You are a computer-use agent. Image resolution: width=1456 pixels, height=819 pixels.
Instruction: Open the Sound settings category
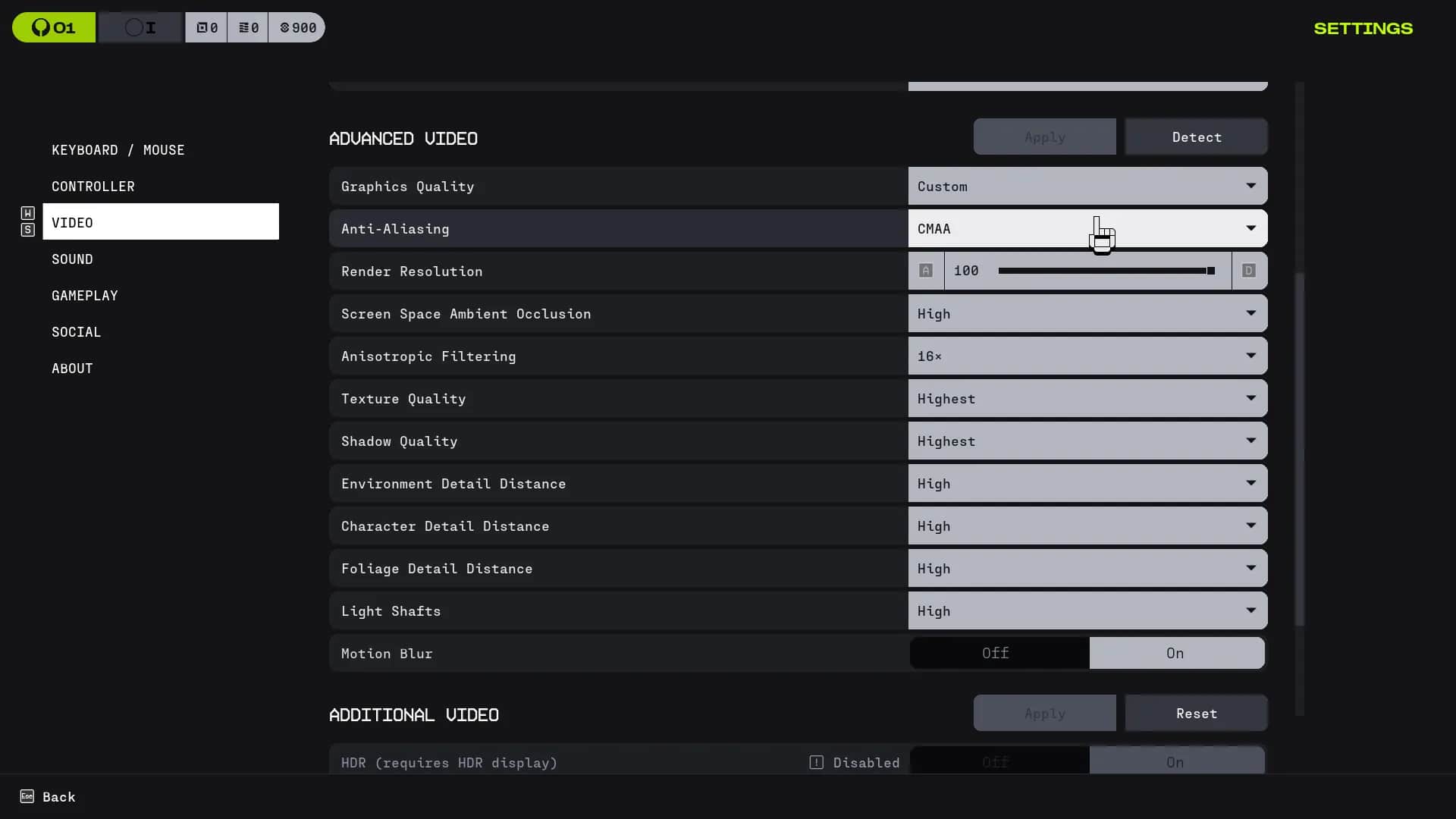tap(72, 259)
